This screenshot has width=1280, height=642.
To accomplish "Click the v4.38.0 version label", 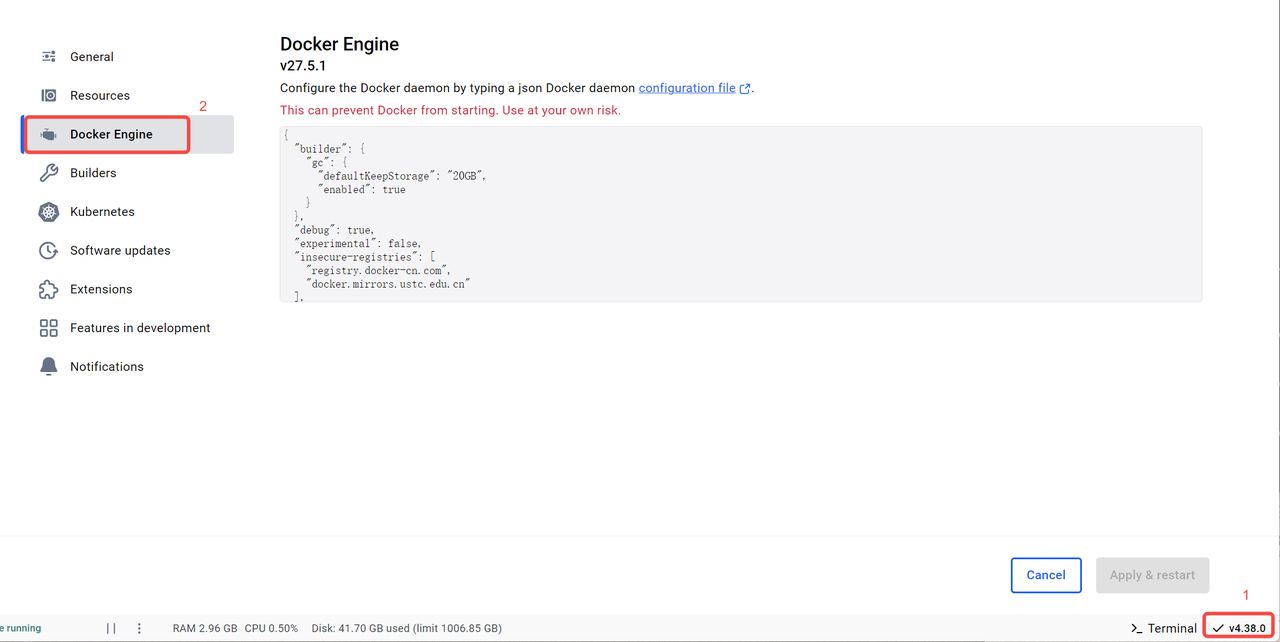I will pos(1247,628).
